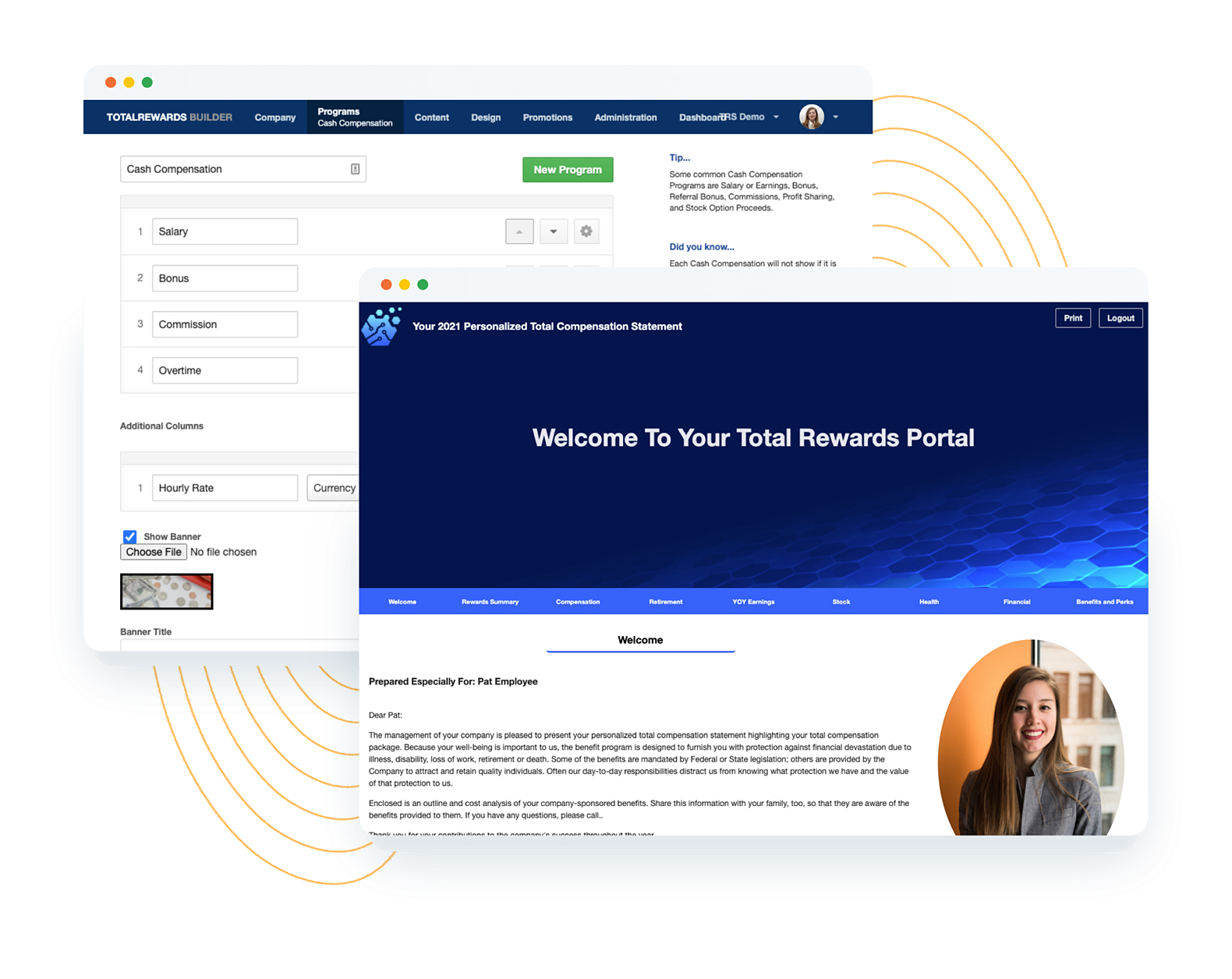
Task: Click the Print button in portal
Action: (1073, 318)
